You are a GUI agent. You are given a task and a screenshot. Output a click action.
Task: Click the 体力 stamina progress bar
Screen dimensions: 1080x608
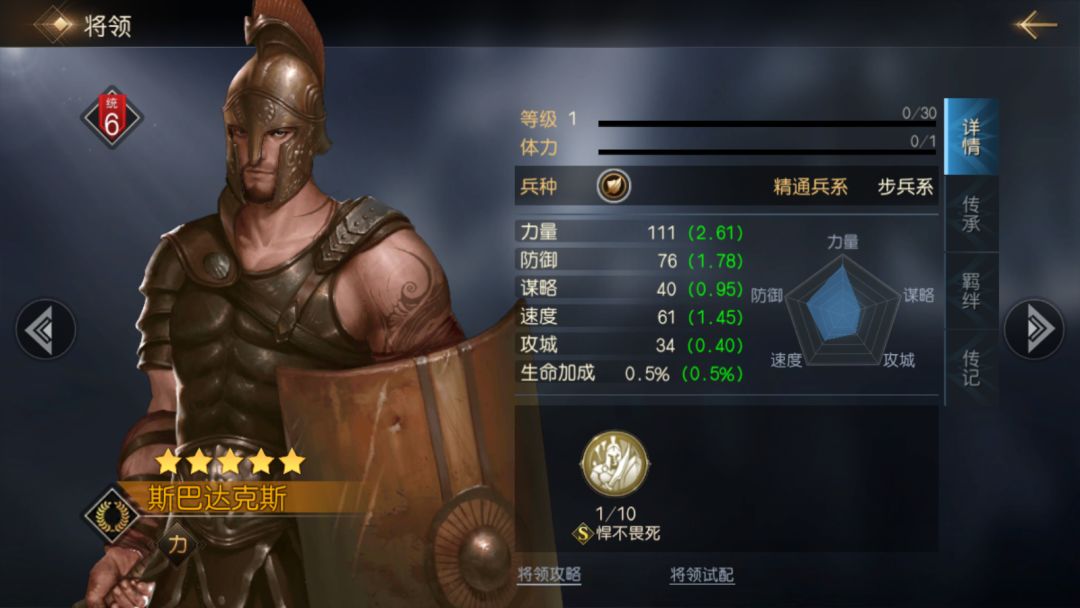click(767, 151)
